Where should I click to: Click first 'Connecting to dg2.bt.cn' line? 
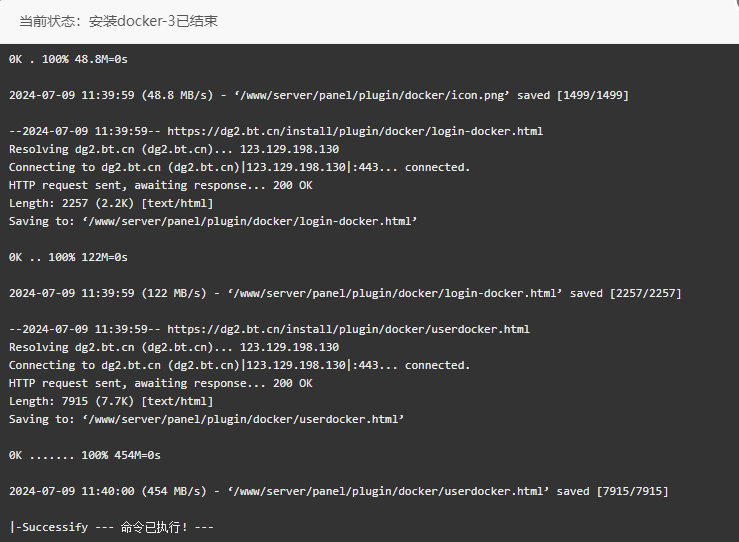click(239, 167)
